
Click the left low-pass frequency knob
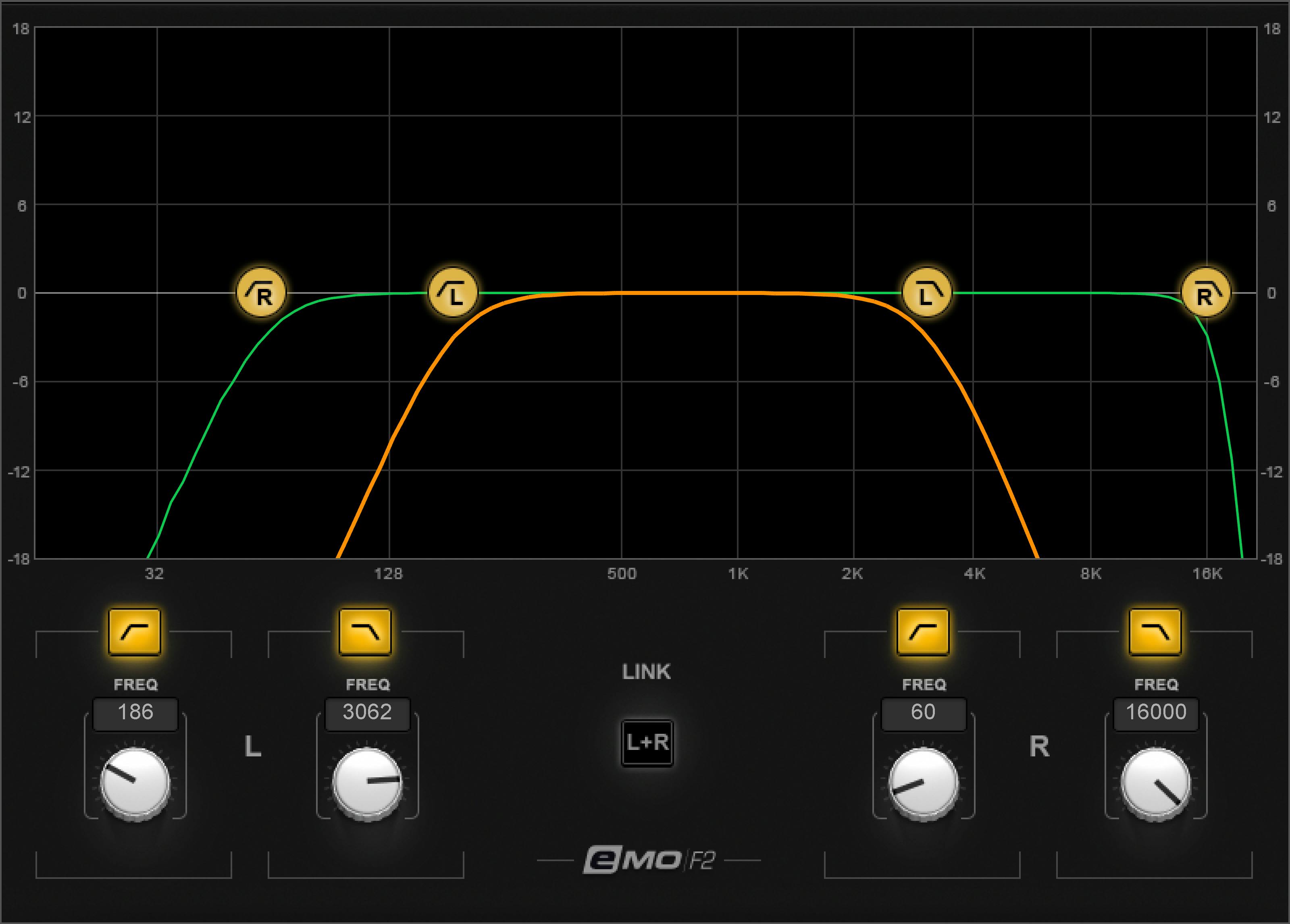[x=367, y=783]
